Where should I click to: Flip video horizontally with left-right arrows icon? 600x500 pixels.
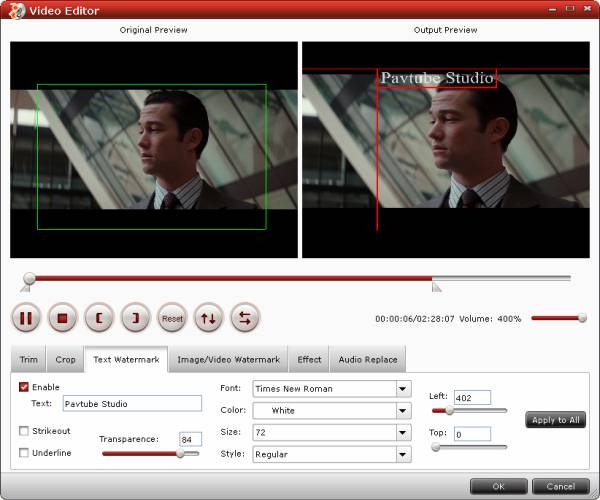(245, 318)
